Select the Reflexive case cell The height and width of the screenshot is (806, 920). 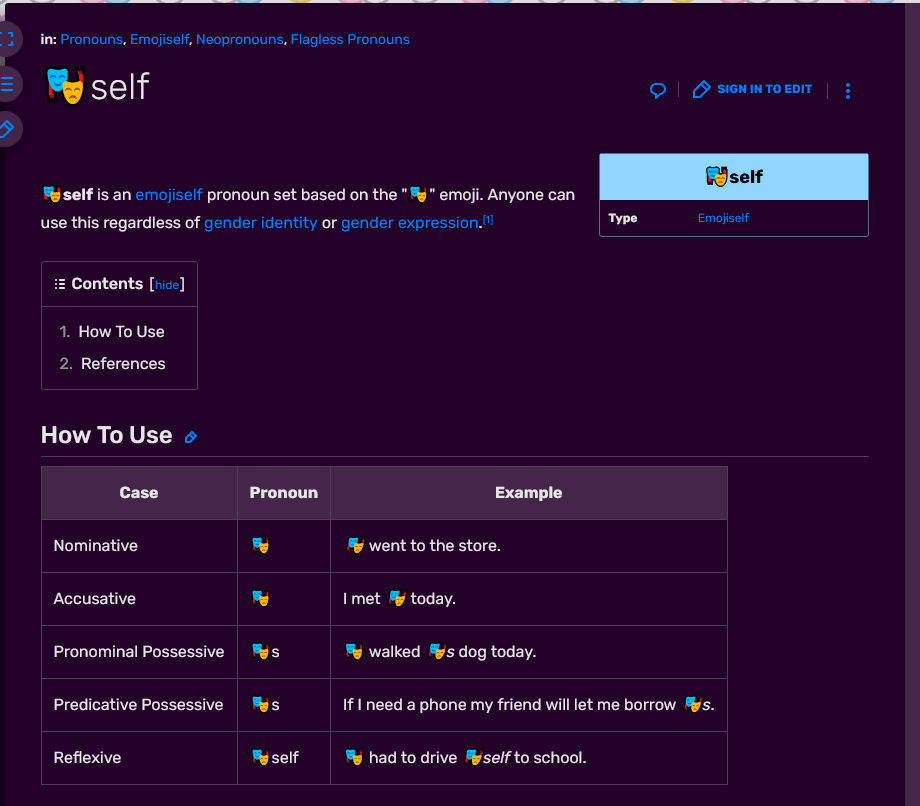point(139,757)
